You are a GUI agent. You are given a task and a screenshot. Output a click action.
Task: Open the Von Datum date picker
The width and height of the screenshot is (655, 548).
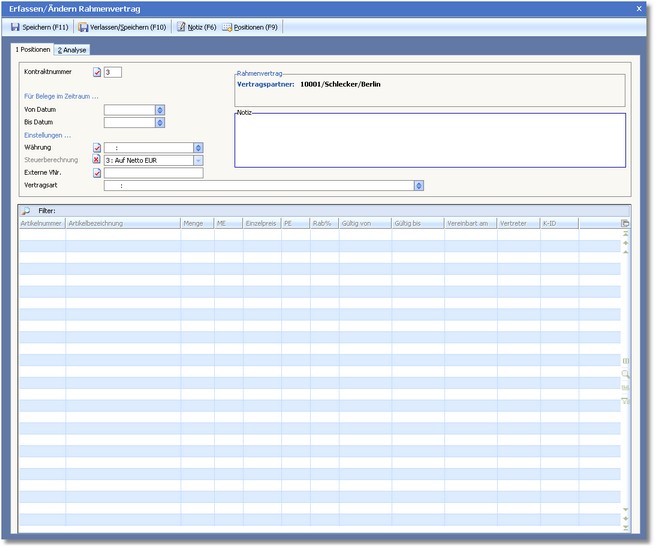pyautogui.click(x=160, y=110)
